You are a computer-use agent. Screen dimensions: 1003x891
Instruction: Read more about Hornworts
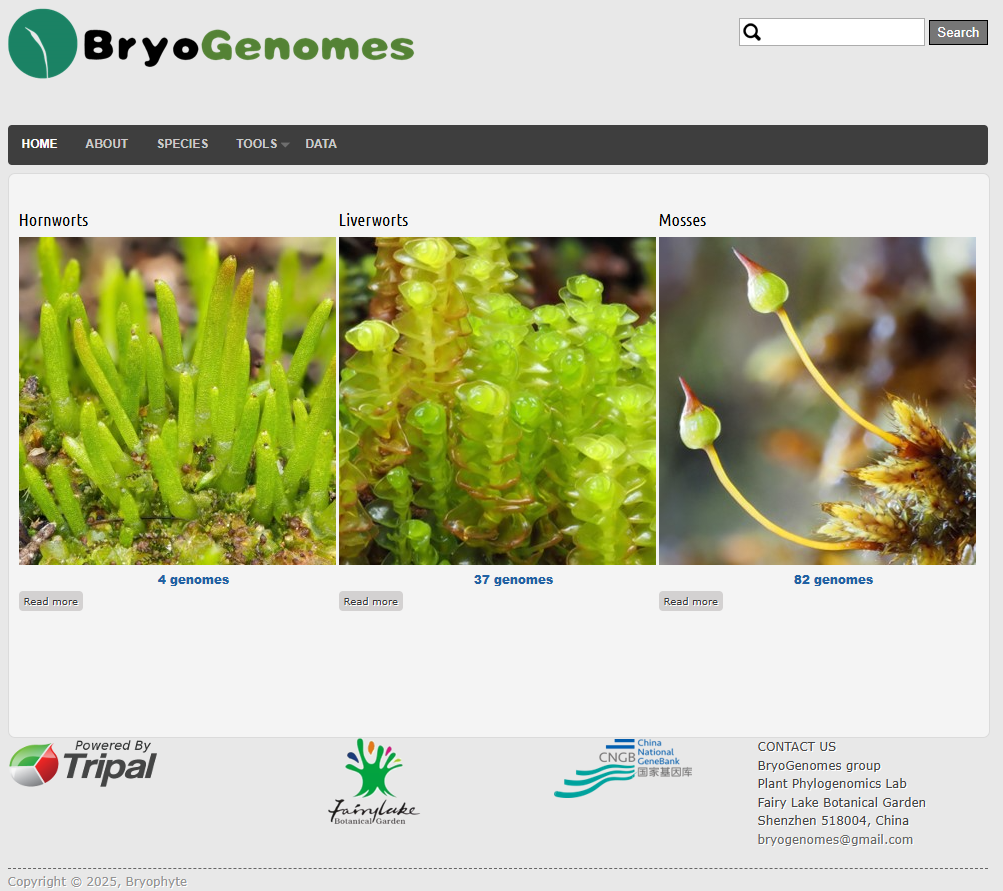pos(51,601)
